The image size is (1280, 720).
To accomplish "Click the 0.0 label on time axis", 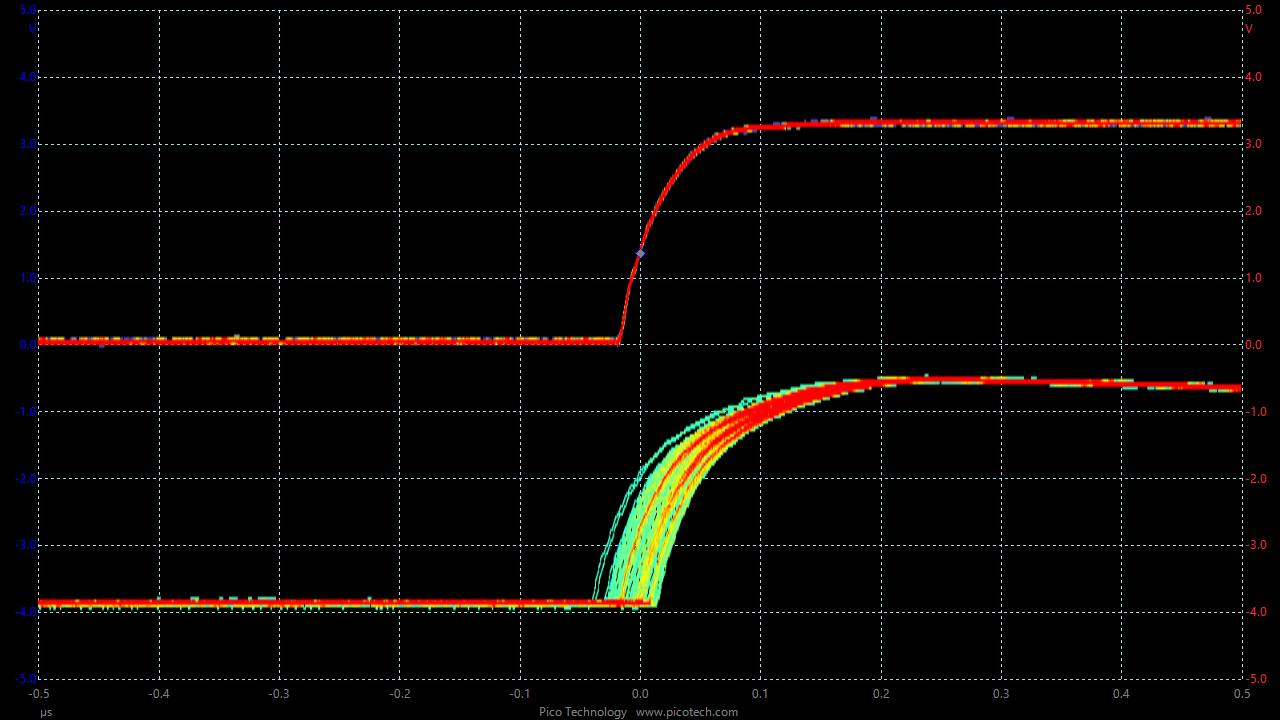I will 640,693.
